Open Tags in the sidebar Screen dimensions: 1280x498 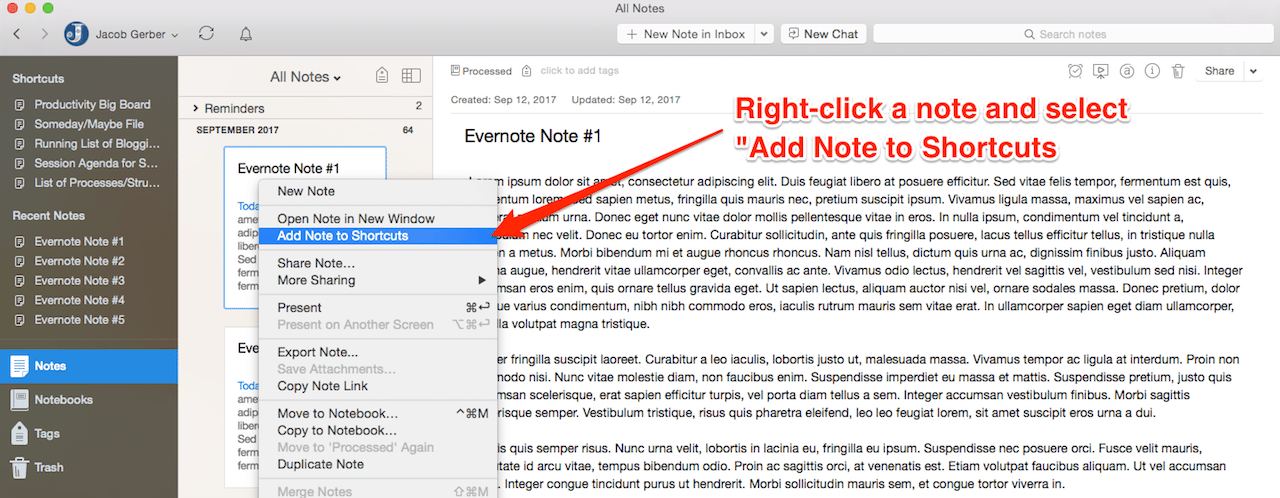tap(89, 434)
